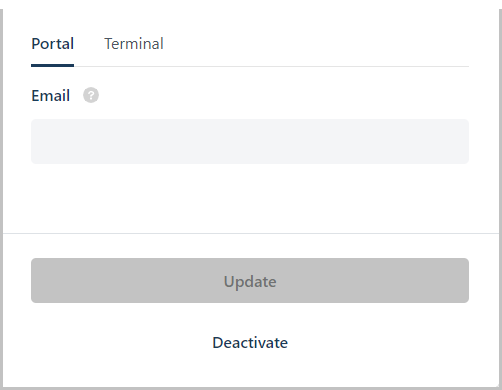Screen dimensions: 502x390
Task: Open the Email question mark tooltip
Action: 91,95
